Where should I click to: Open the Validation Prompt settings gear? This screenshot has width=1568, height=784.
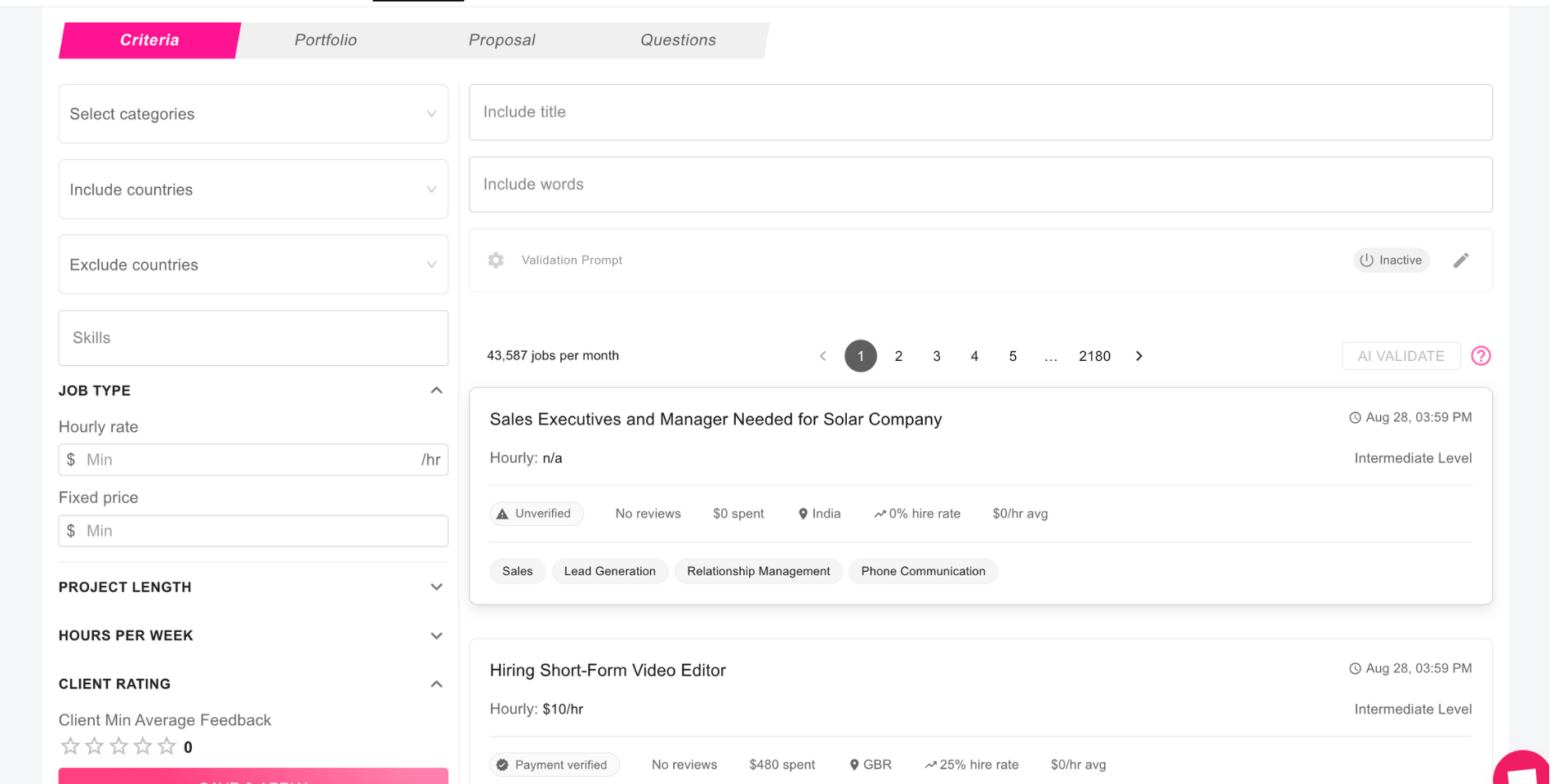point(496,260)
